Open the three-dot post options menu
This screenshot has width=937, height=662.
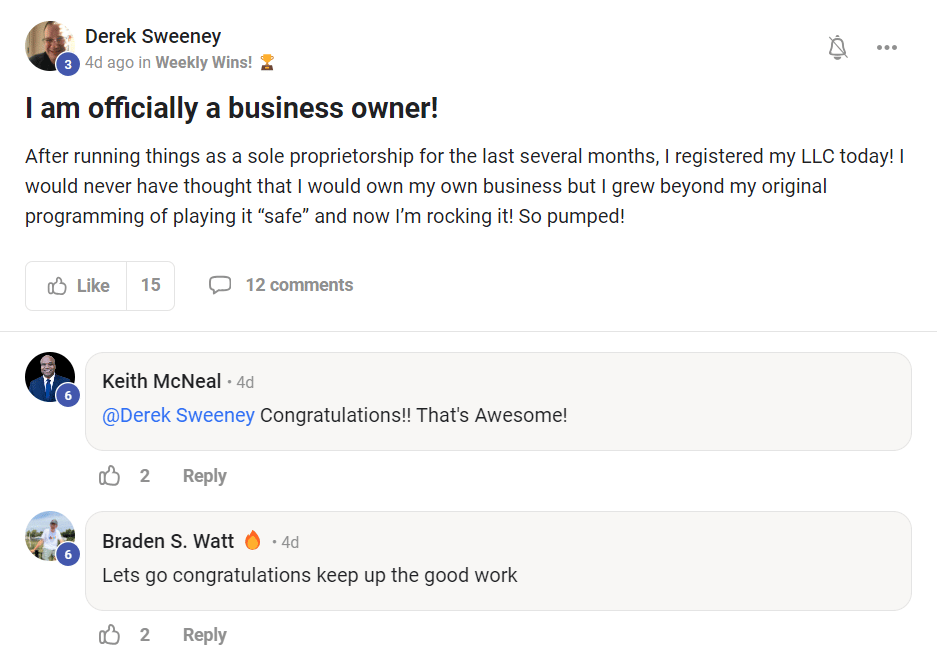(886, 47)
